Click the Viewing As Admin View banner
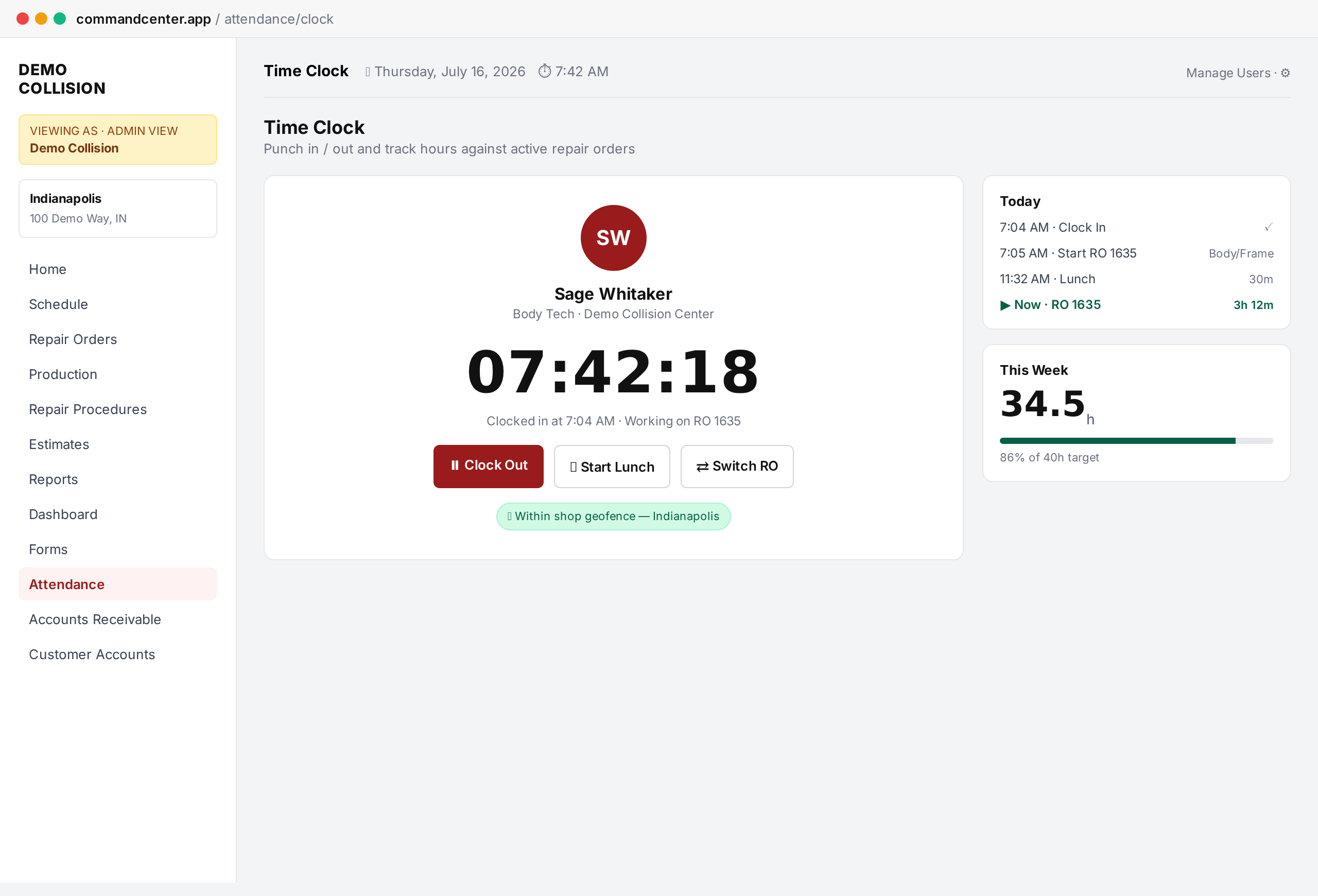Viewport: 1318px width, 896px height. (x=118, y=140)
